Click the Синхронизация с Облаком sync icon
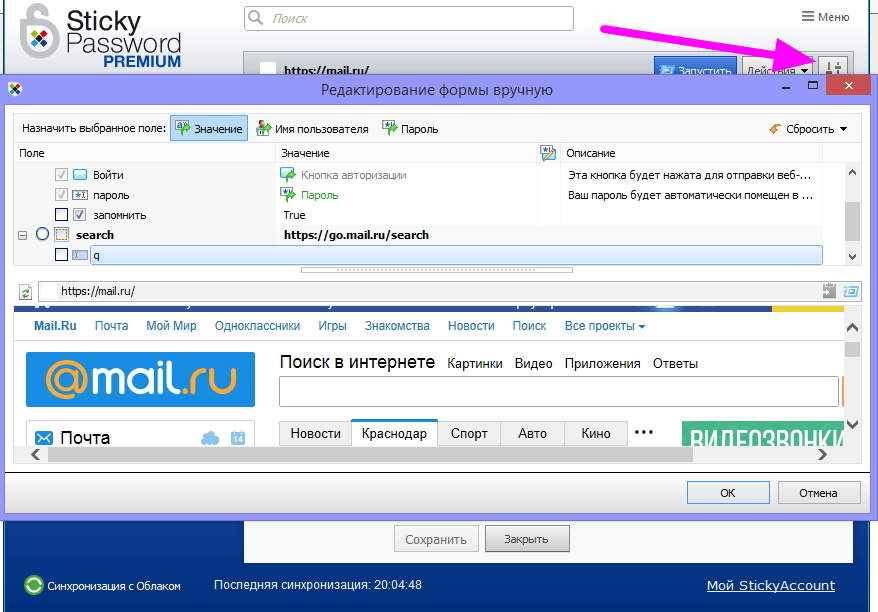 [34, 585]
